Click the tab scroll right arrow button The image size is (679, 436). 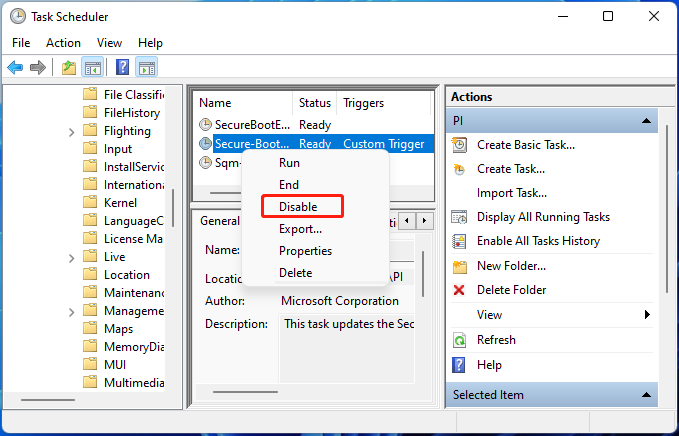(x=427, y=220)
